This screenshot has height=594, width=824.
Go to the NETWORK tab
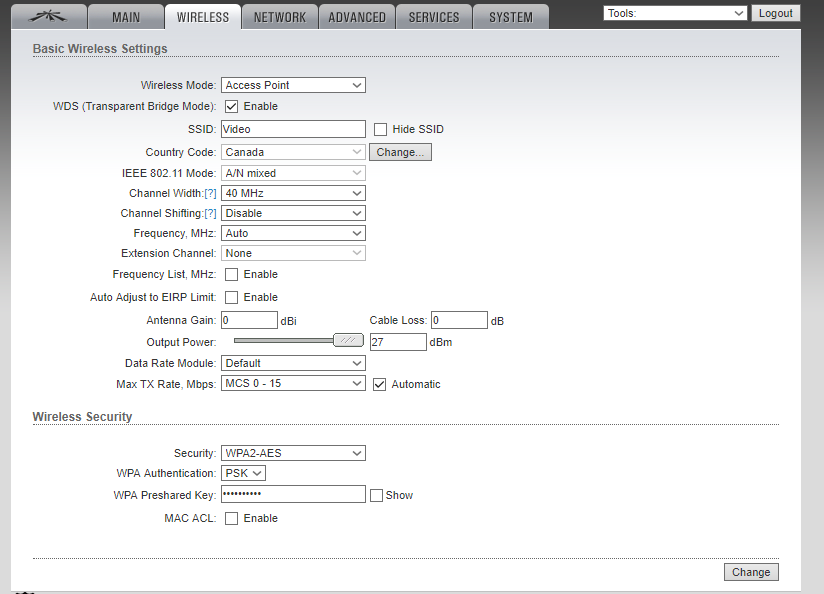pos(280,17)
